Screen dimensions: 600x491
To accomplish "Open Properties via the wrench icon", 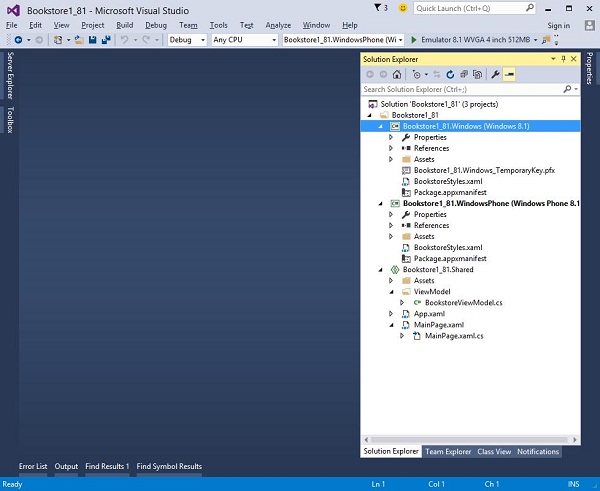I will [x=494, y=74].
